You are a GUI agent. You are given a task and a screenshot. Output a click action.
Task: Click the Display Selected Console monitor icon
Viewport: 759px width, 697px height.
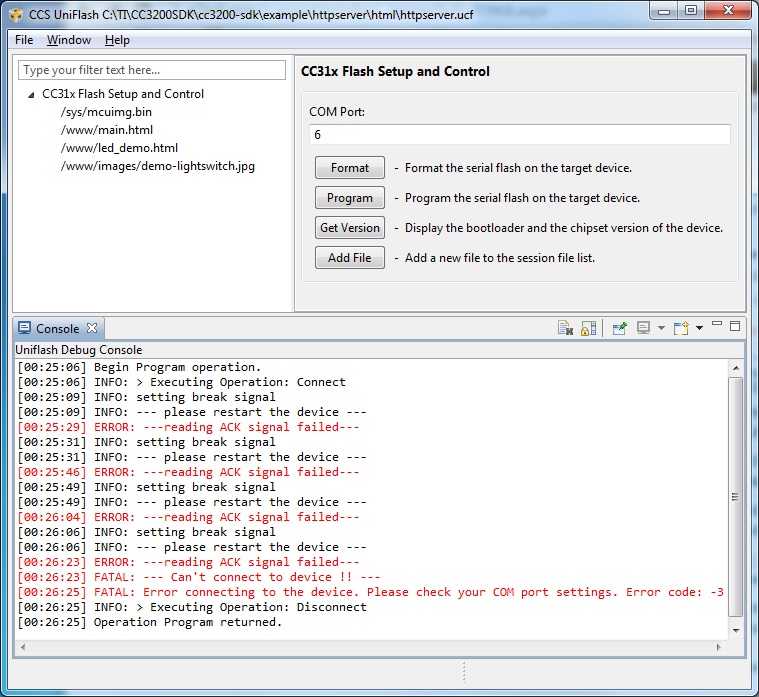coord(643,328)
